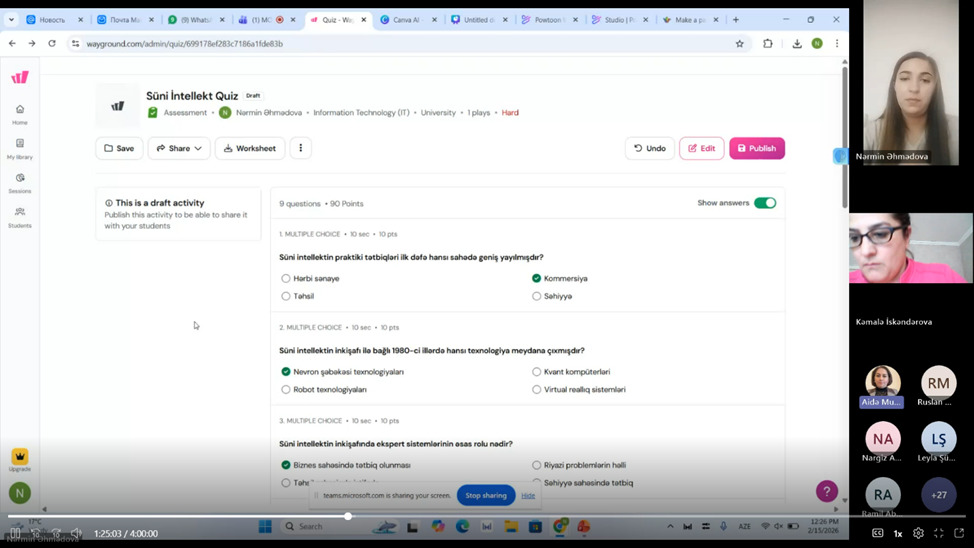
Task: Choose the Kvant kompüterləri answer option
Action: click(x=537, y=372)
